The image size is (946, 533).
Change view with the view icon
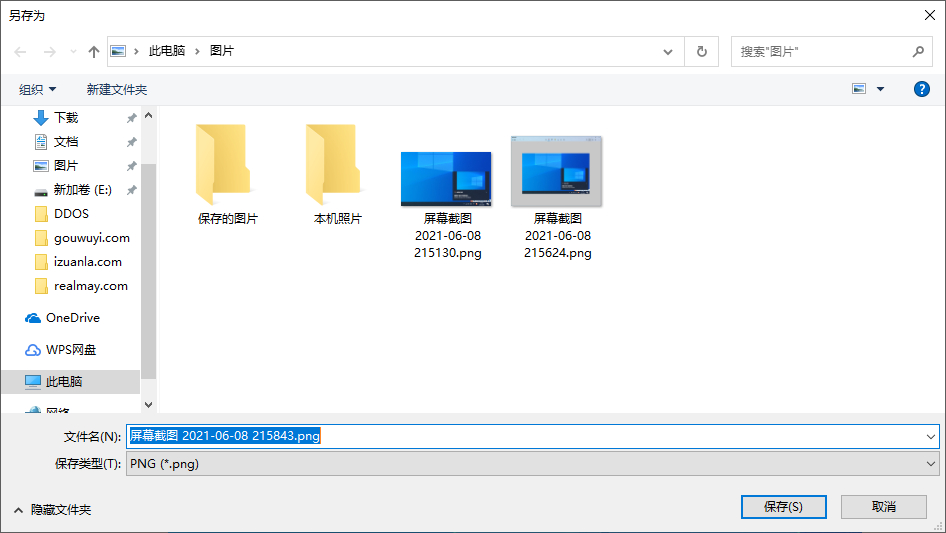pos(859,89)
